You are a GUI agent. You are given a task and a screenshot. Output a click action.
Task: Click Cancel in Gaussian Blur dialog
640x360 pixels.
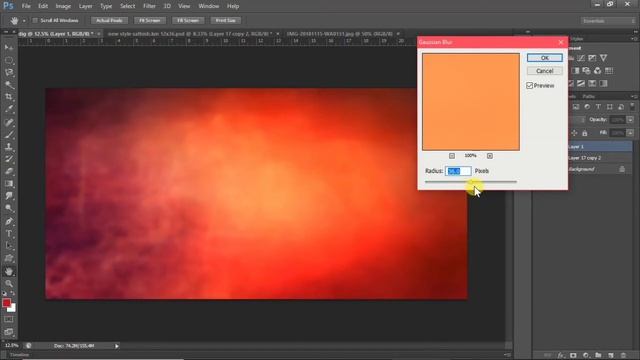pos(544,71)
